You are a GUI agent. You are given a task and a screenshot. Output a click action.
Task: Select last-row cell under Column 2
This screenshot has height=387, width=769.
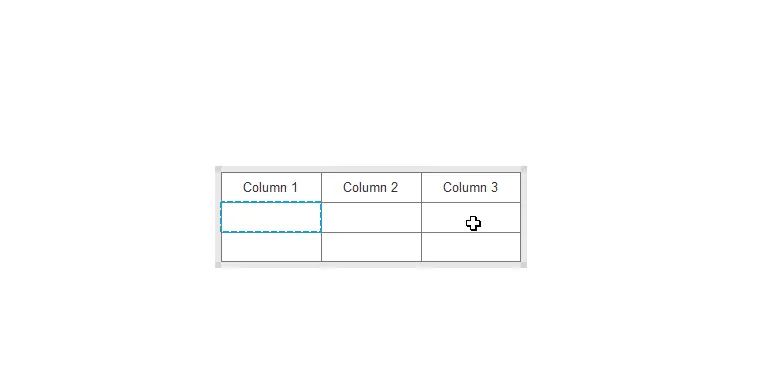point(371,247)
